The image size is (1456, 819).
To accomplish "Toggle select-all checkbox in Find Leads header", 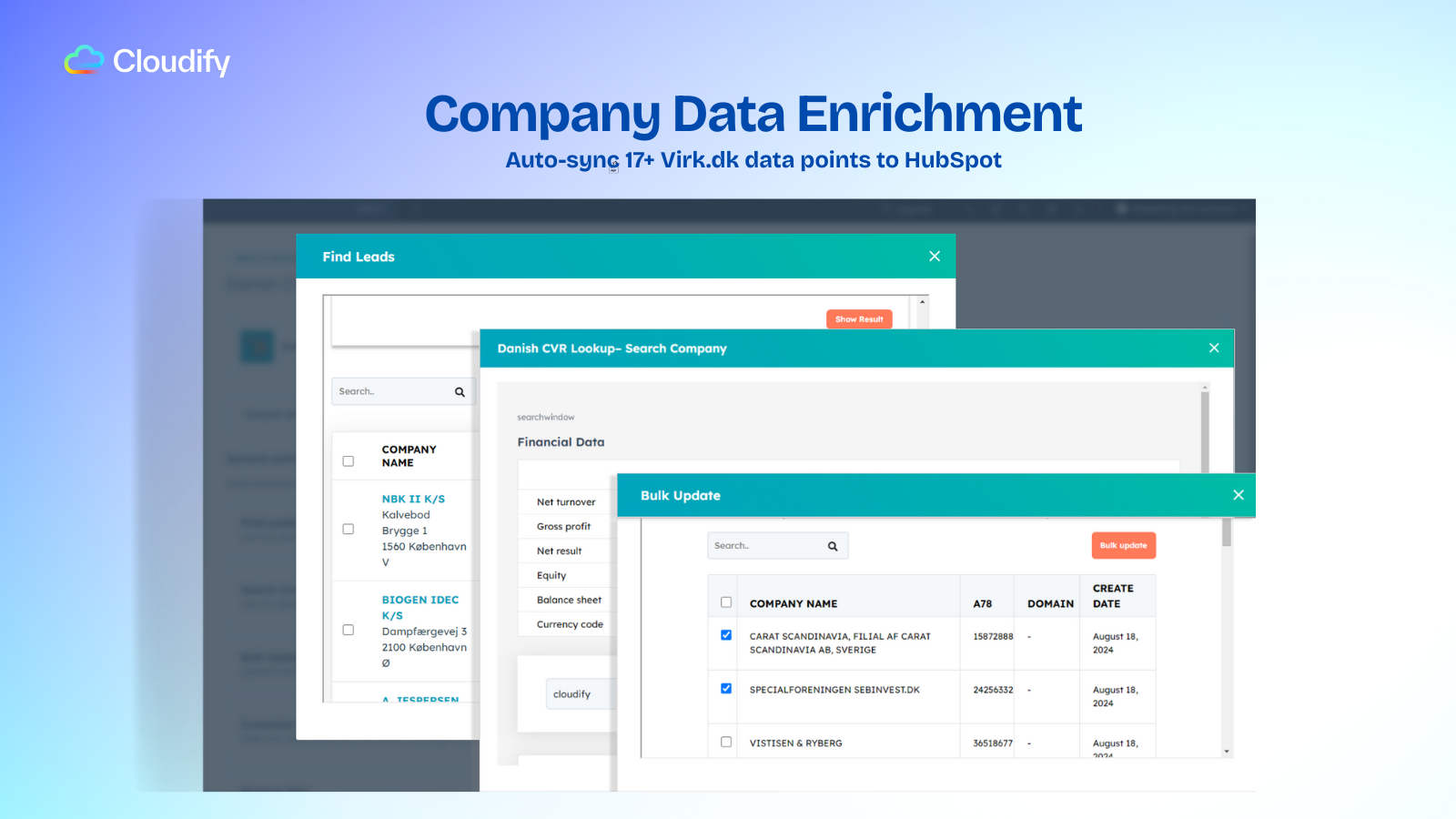I will point(348,461).
